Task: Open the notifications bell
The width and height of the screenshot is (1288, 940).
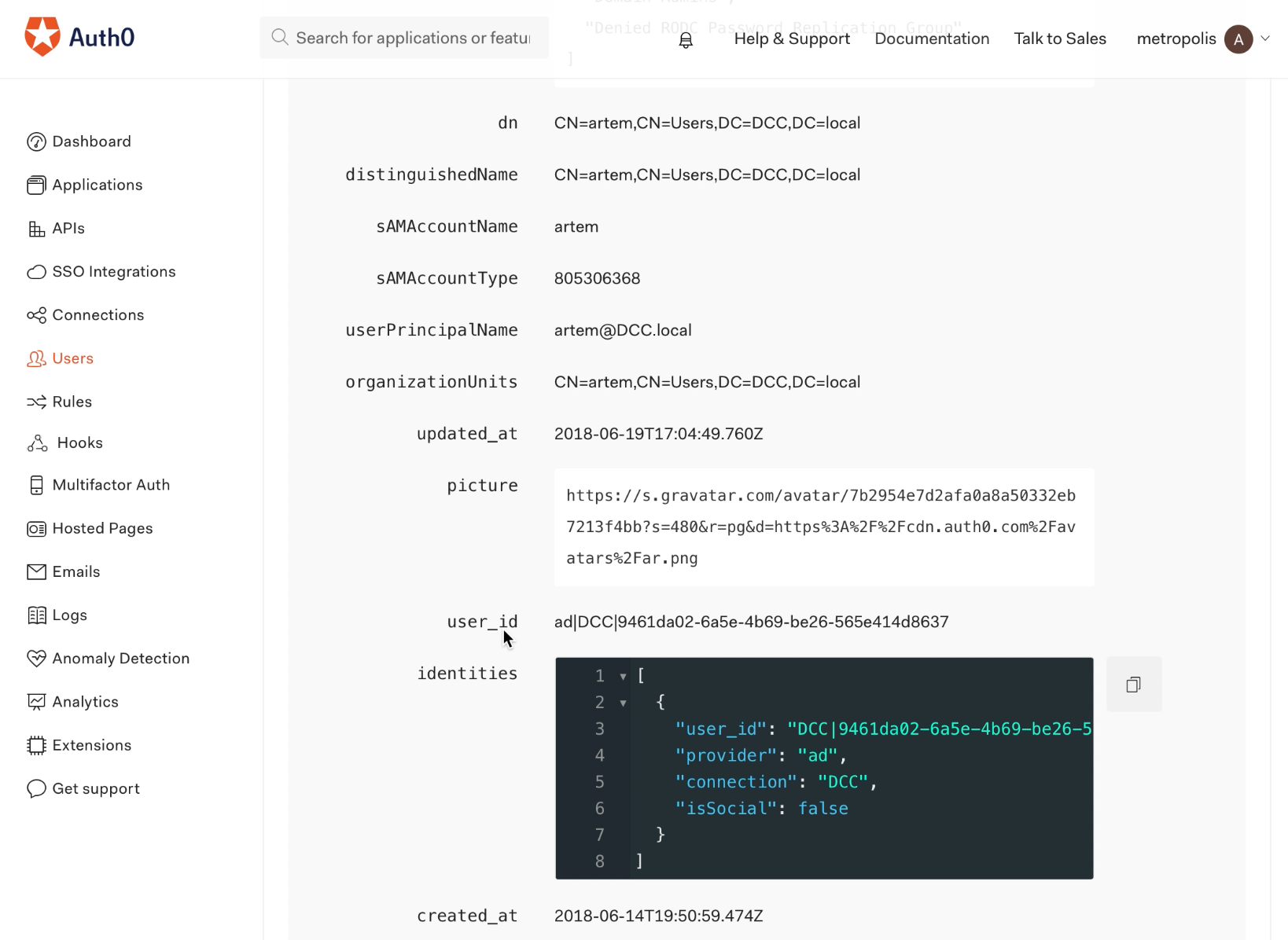Action: click(x=686, y=40)
